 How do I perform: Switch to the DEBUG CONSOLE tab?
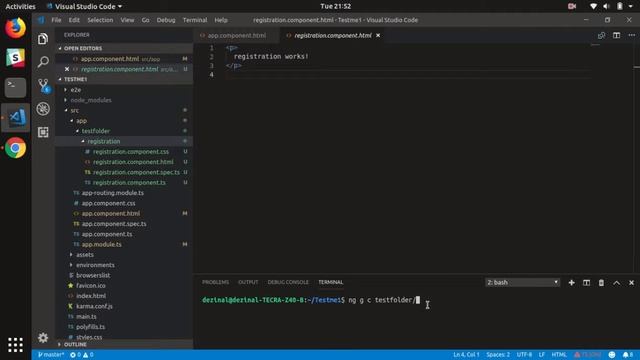[288, 282]
